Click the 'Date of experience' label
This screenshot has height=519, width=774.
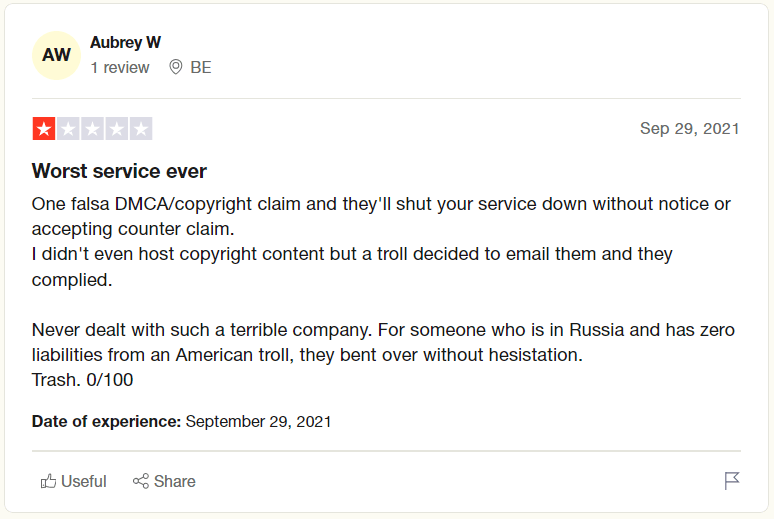[106, 422]
